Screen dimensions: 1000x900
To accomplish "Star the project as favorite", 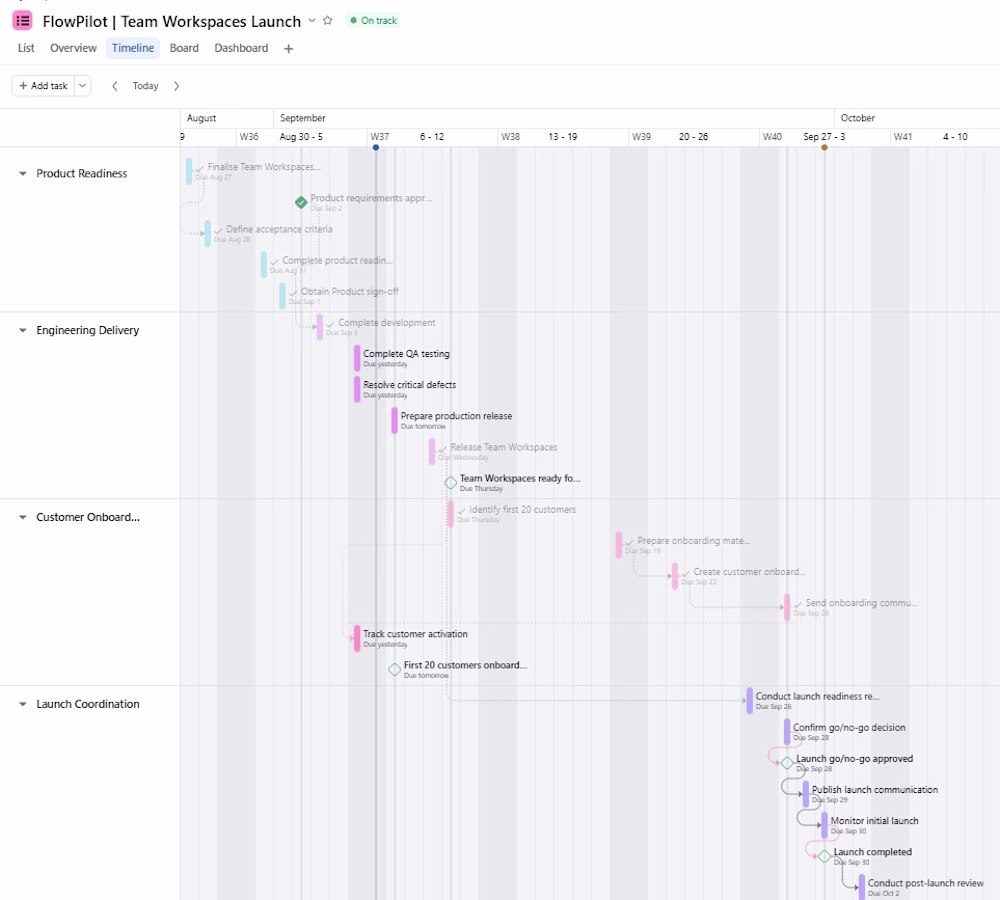I will click(x=328, y=20).
